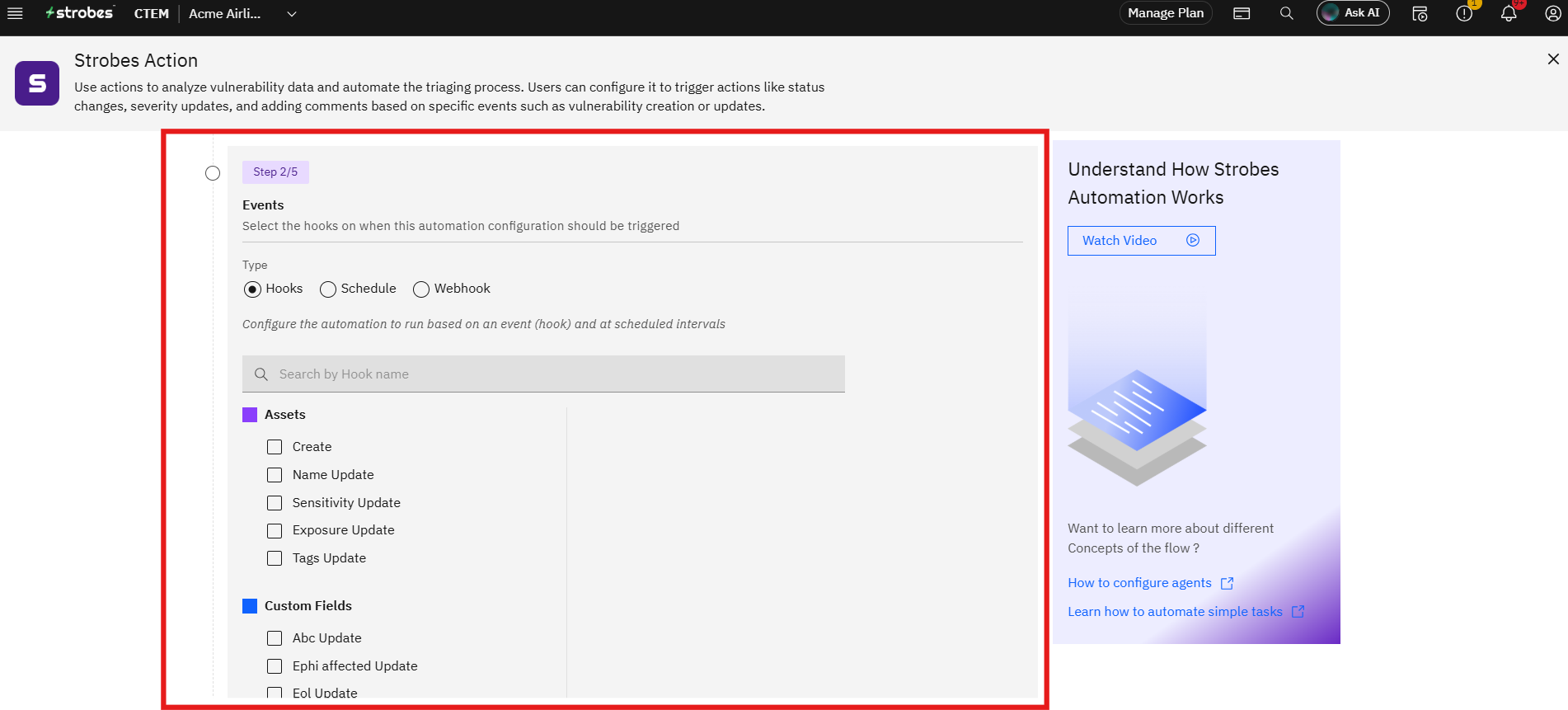The width and height of the screenshot is (1568, 710).
Task: Close the Strobes Action panel
Action: coord(1553,59)
